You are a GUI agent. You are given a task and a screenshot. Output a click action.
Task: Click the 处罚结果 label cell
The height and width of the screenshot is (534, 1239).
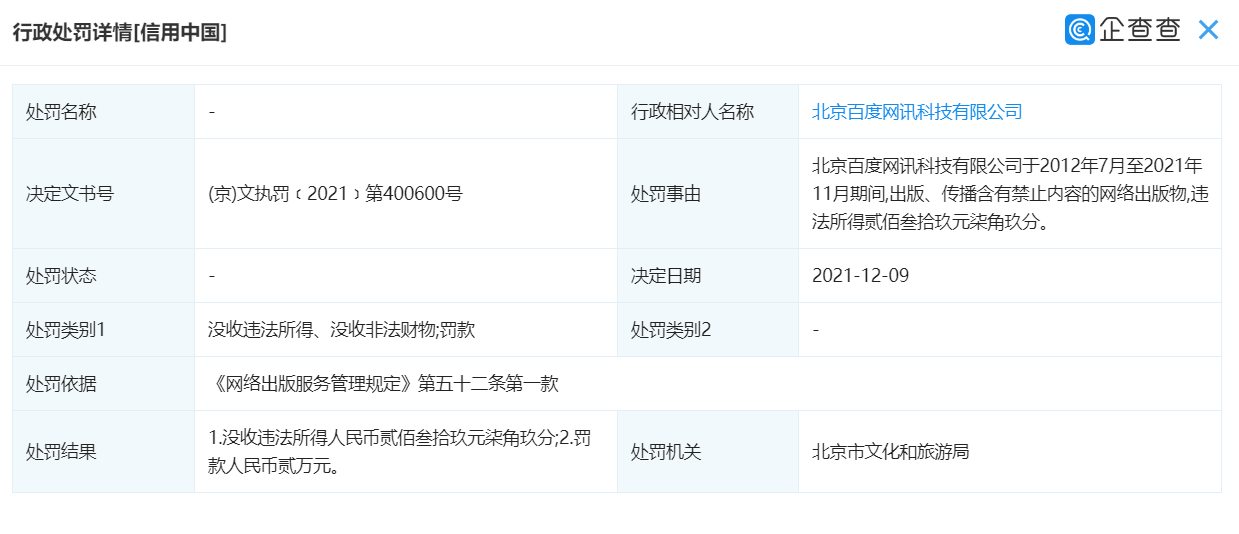pos(104,452)
